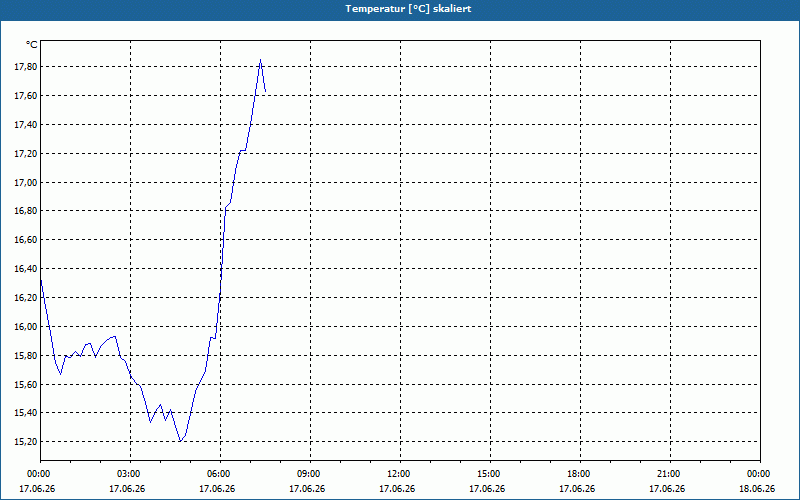The width and height of the screenshot is (800, 500).
Task: Select the 16,00 y-axis label
Action: pos(24,327)
